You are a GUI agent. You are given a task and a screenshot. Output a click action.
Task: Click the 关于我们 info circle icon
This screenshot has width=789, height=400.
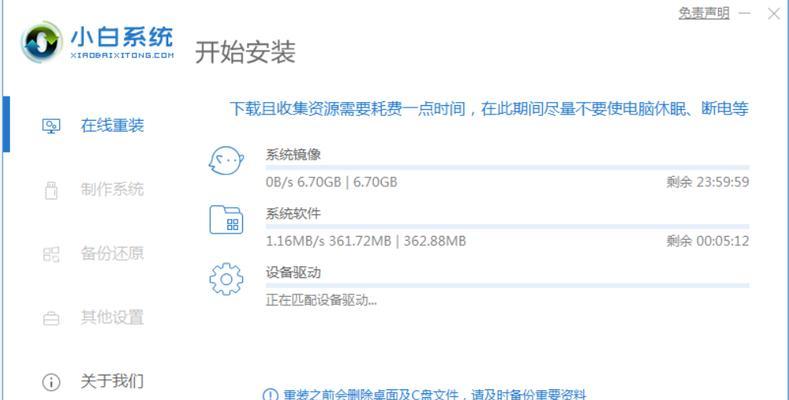[x=51, y=382]
